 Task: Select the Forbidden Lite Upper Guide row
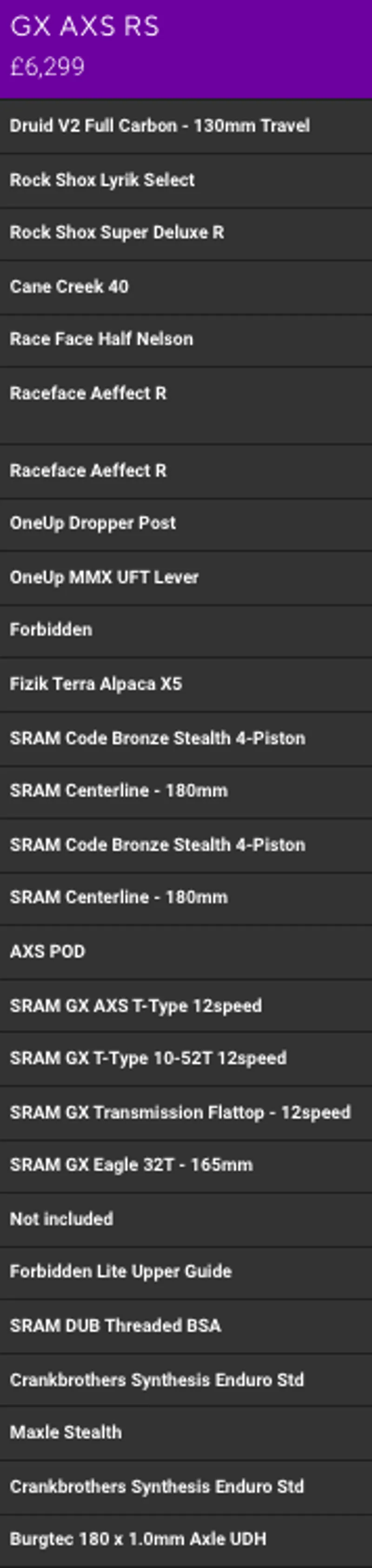pos(120,1272)
